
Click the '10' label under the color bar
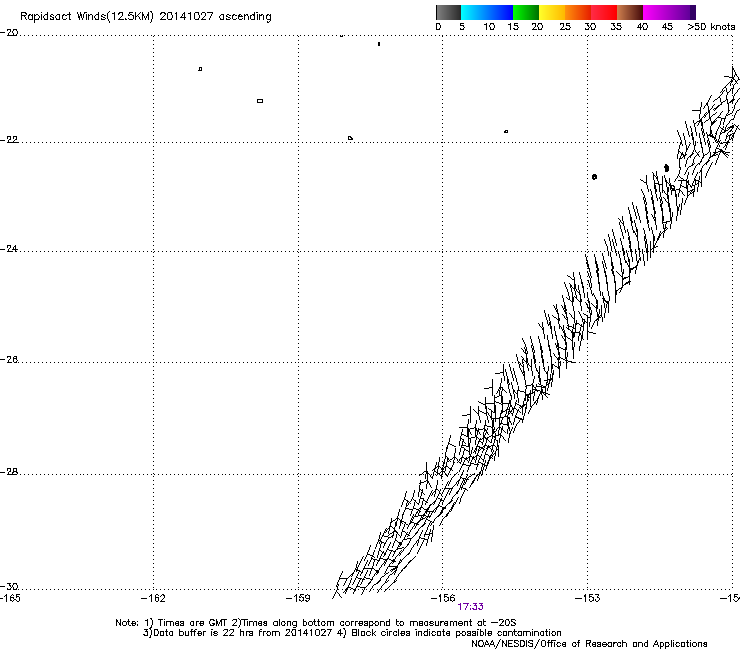pyautogui.click(x=489, y=27)
